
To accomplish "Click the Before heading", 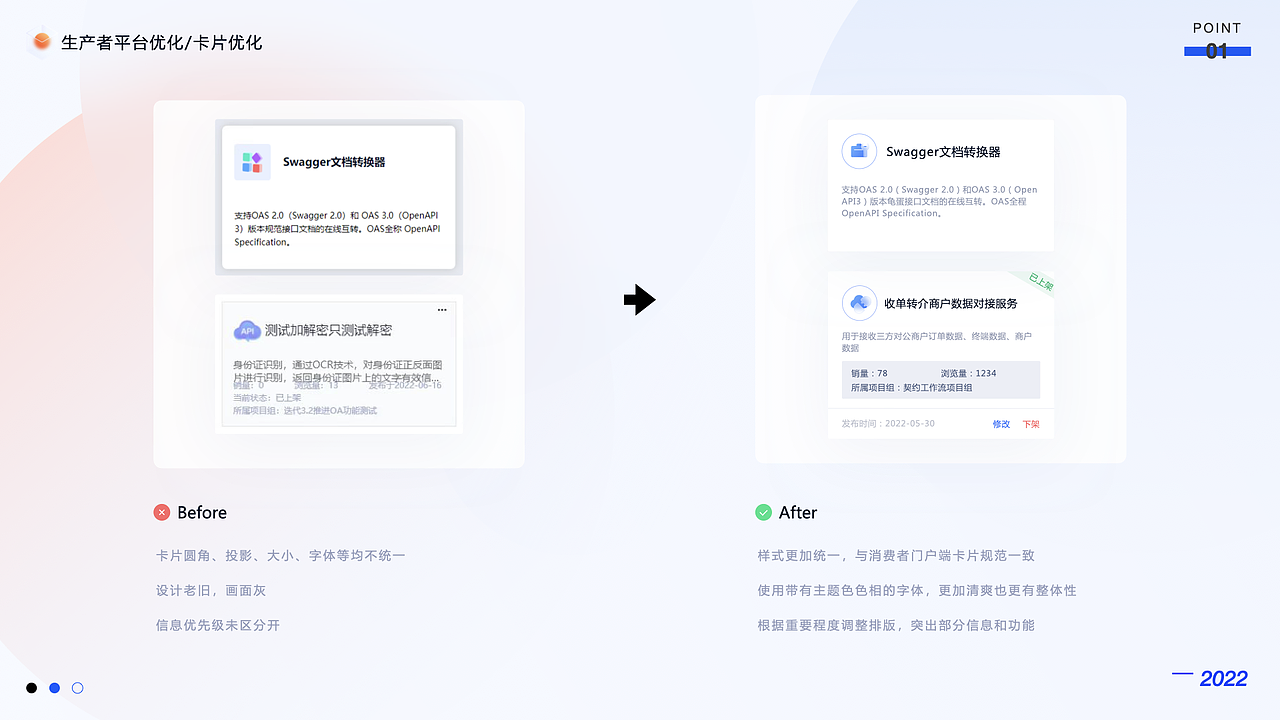I will click(202, 512).
